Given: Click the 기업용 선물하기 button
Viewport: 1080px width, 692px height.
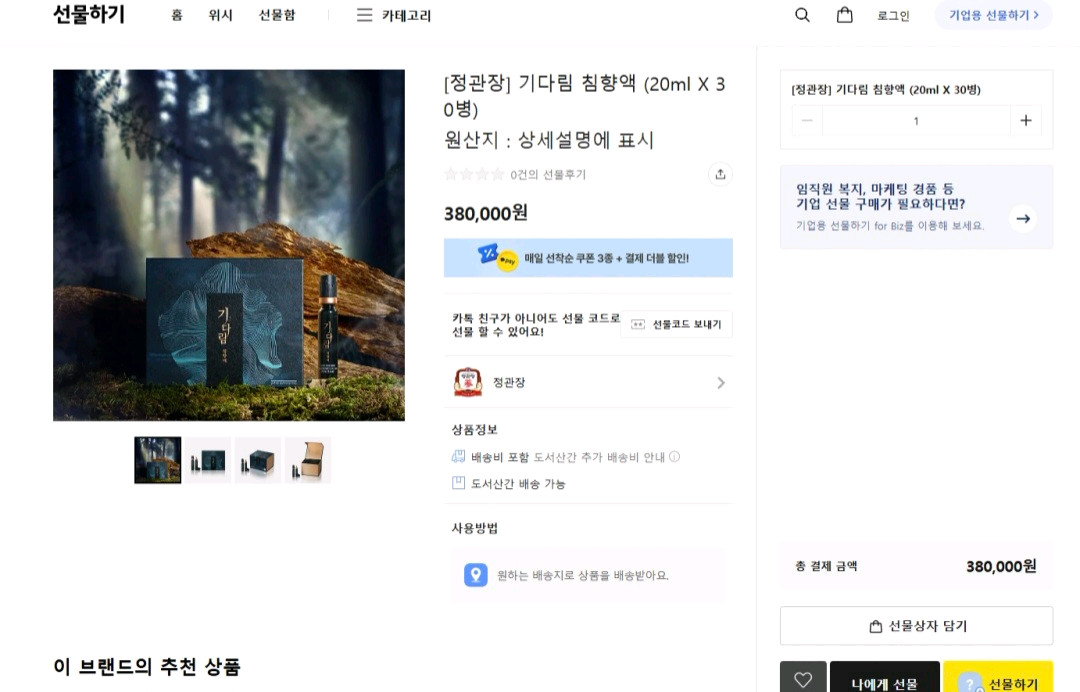Looking at the screenshot, I should 993,15.
